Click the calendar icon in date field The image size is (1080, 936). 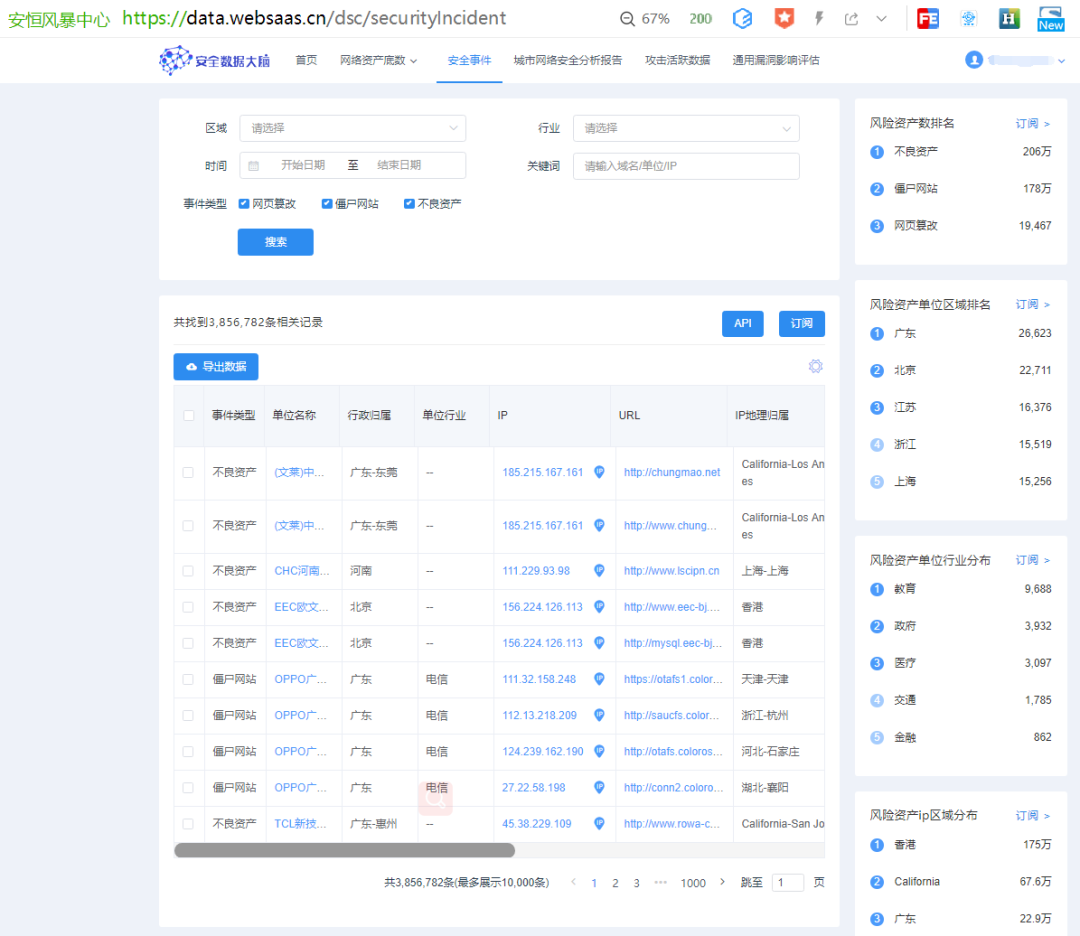tap(253, 166)
